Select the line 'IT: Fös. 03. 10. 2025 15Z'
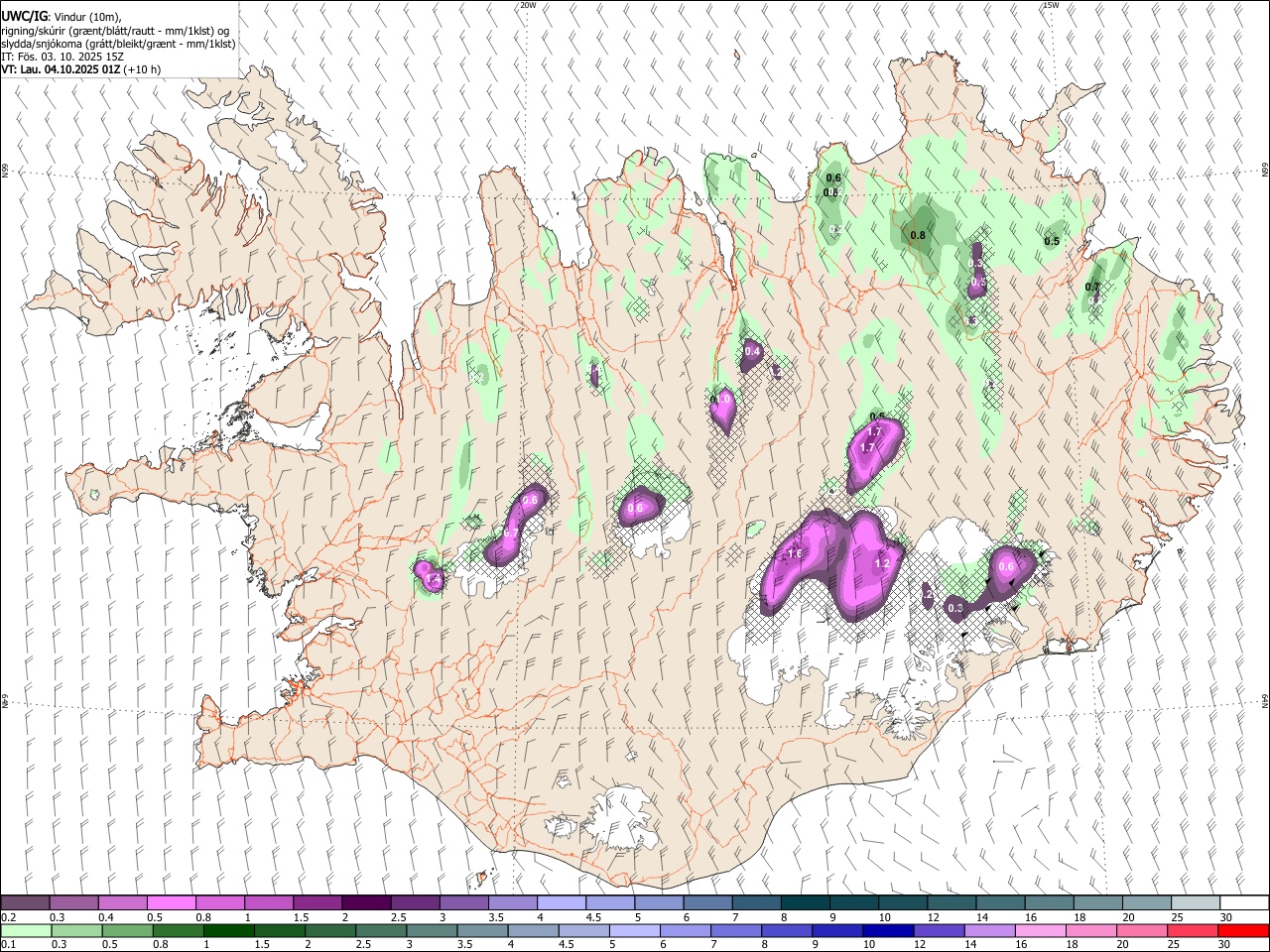 63,57
